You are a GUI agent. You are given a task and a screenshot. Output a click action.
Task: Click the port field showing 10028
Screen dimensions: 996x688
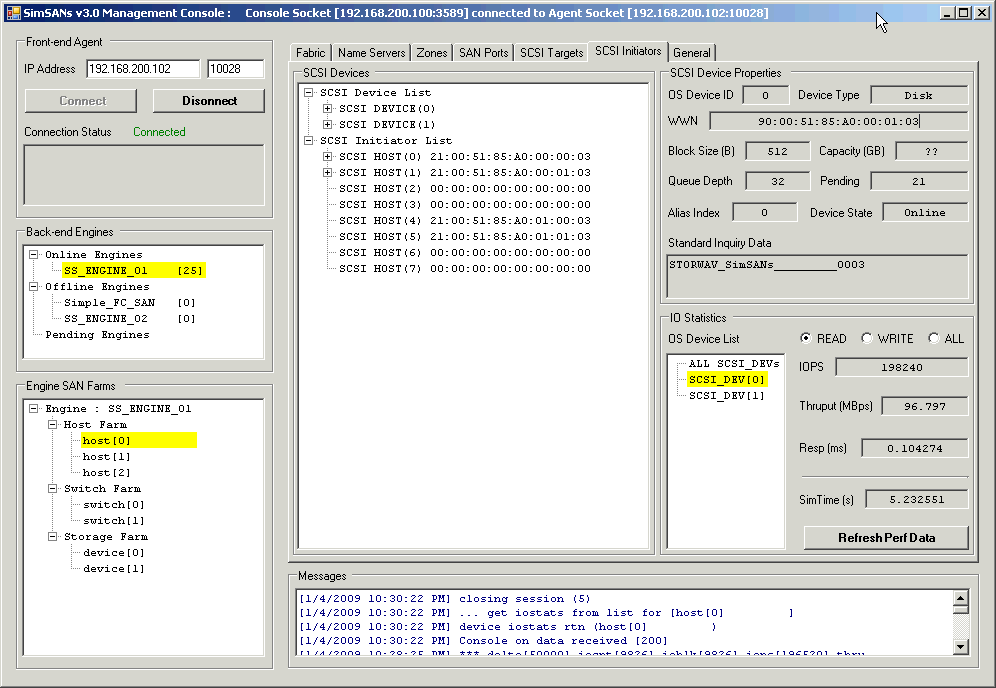(x=235, y=69)
